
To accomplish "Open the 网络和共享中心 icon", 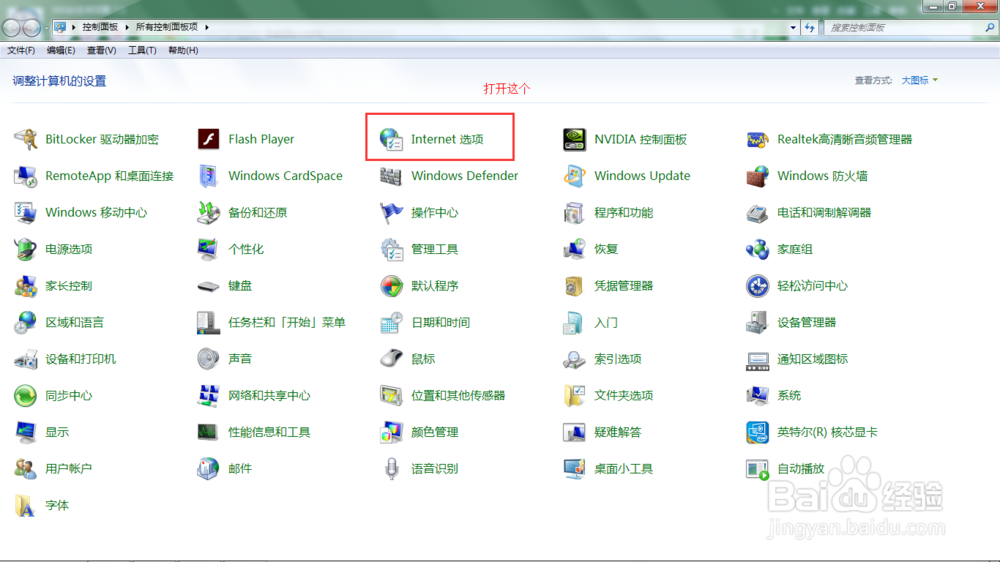I will point(209,396).
